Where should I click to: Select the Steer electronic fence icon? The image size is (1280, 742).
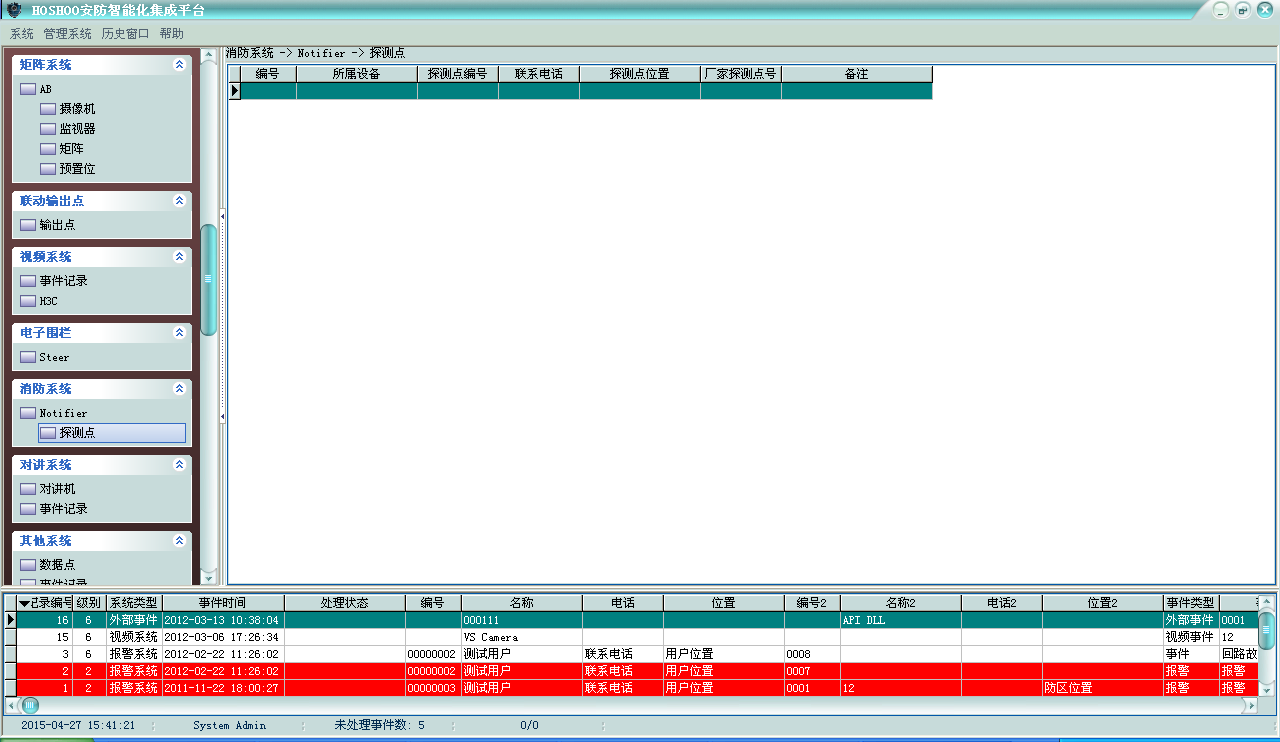tap(28, 357)
